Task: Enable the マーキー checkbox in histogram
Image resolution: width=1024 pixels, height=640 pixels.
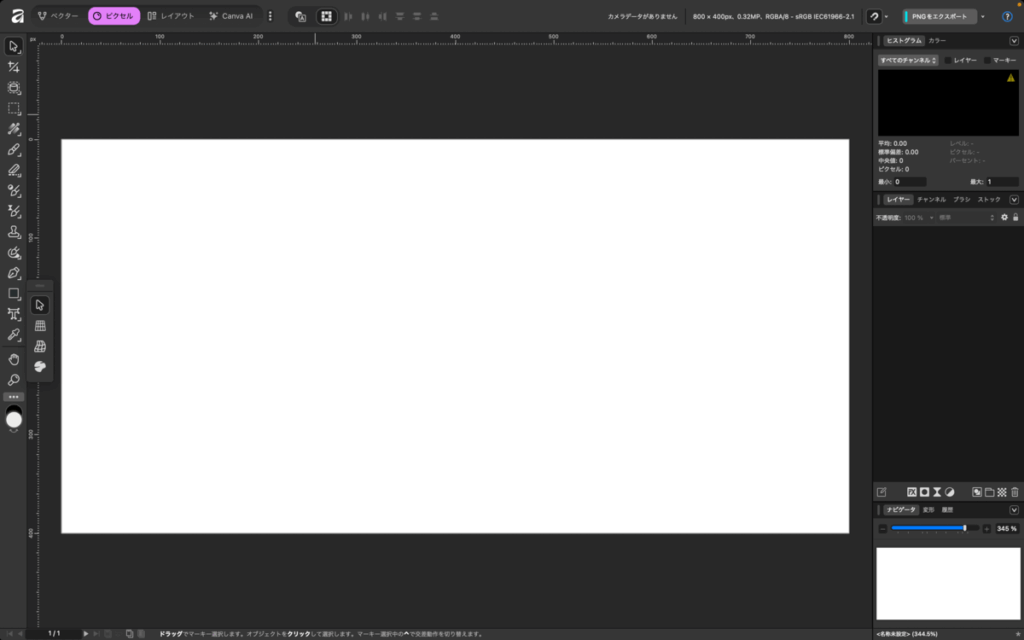Action: click(x=987, y=61)
